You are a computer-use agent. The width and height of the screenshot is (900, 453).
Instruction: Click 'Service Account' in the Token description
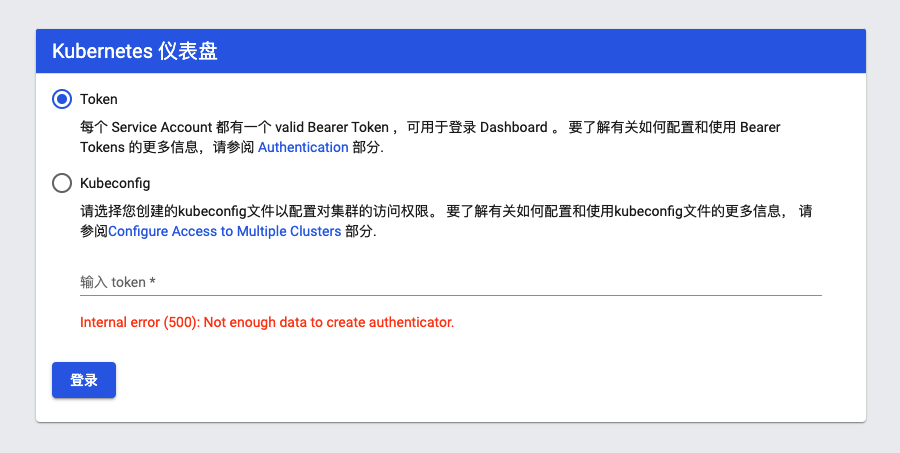(x=161, y=128)
